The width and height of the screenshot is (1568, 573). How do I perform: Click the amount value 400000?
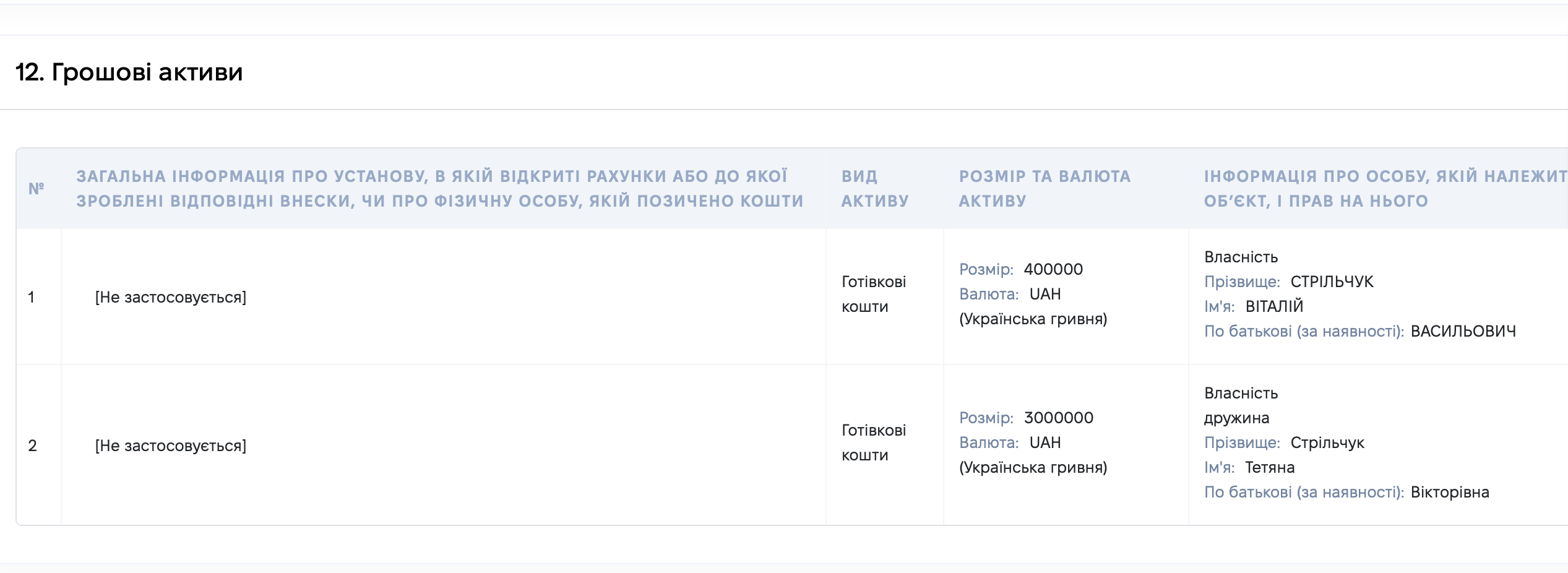point(1053,269)
